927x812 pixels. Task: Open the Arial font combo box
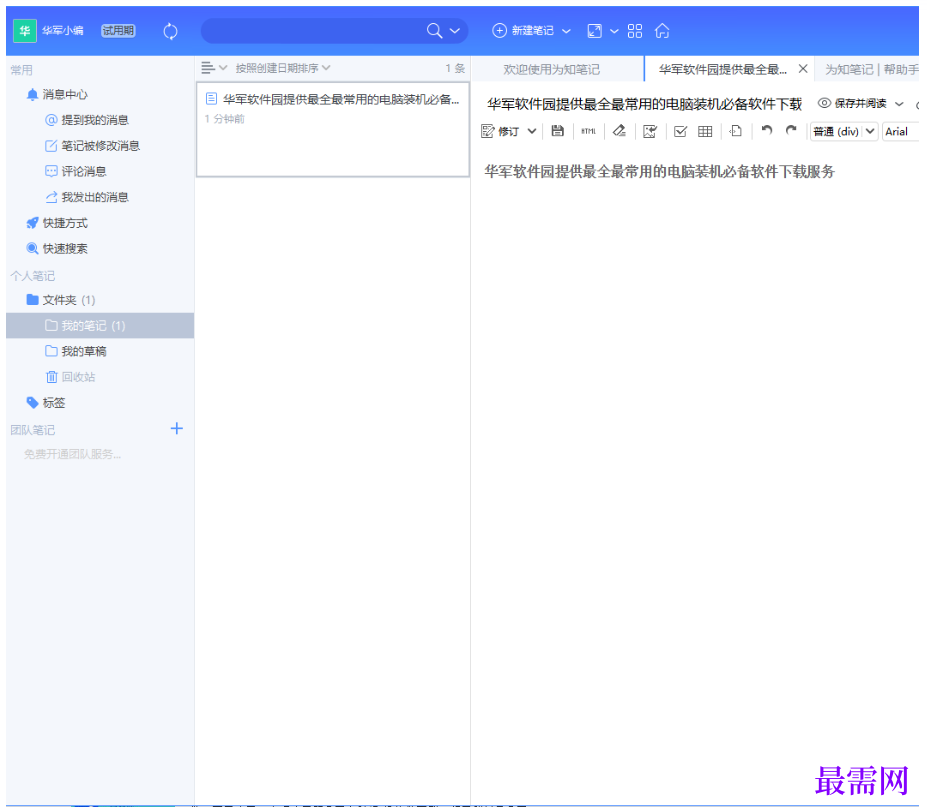[900, 131]
